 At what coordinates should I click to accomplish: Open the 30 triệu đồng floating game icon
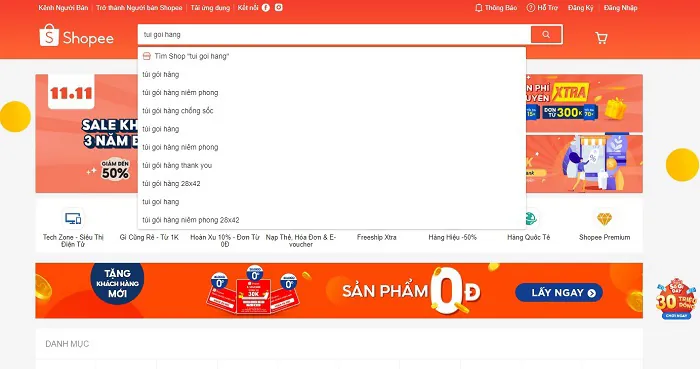pyautogui.click(x=676, y=299)
